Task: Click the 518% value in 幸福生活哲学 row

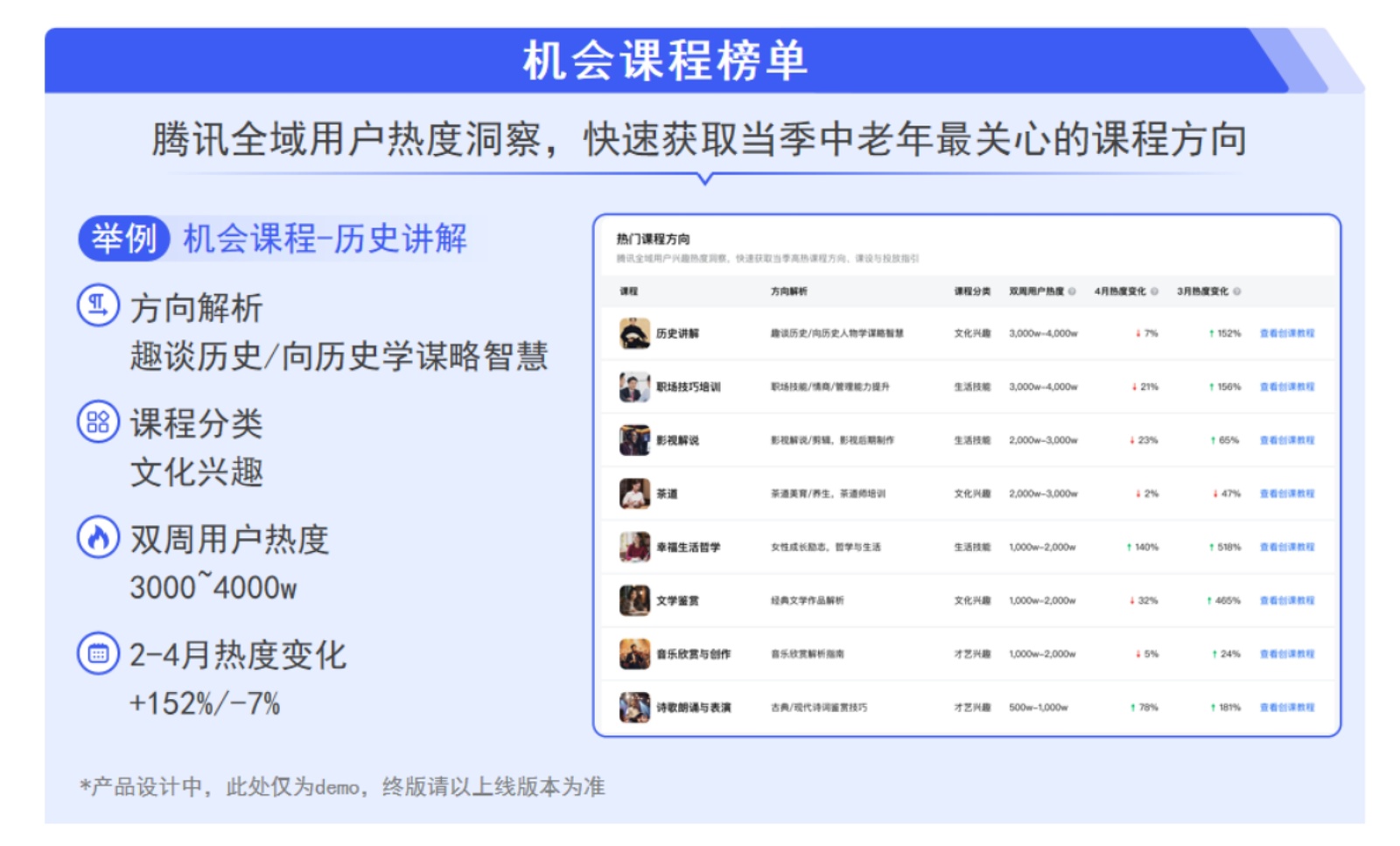Action: pos(1225,547)
